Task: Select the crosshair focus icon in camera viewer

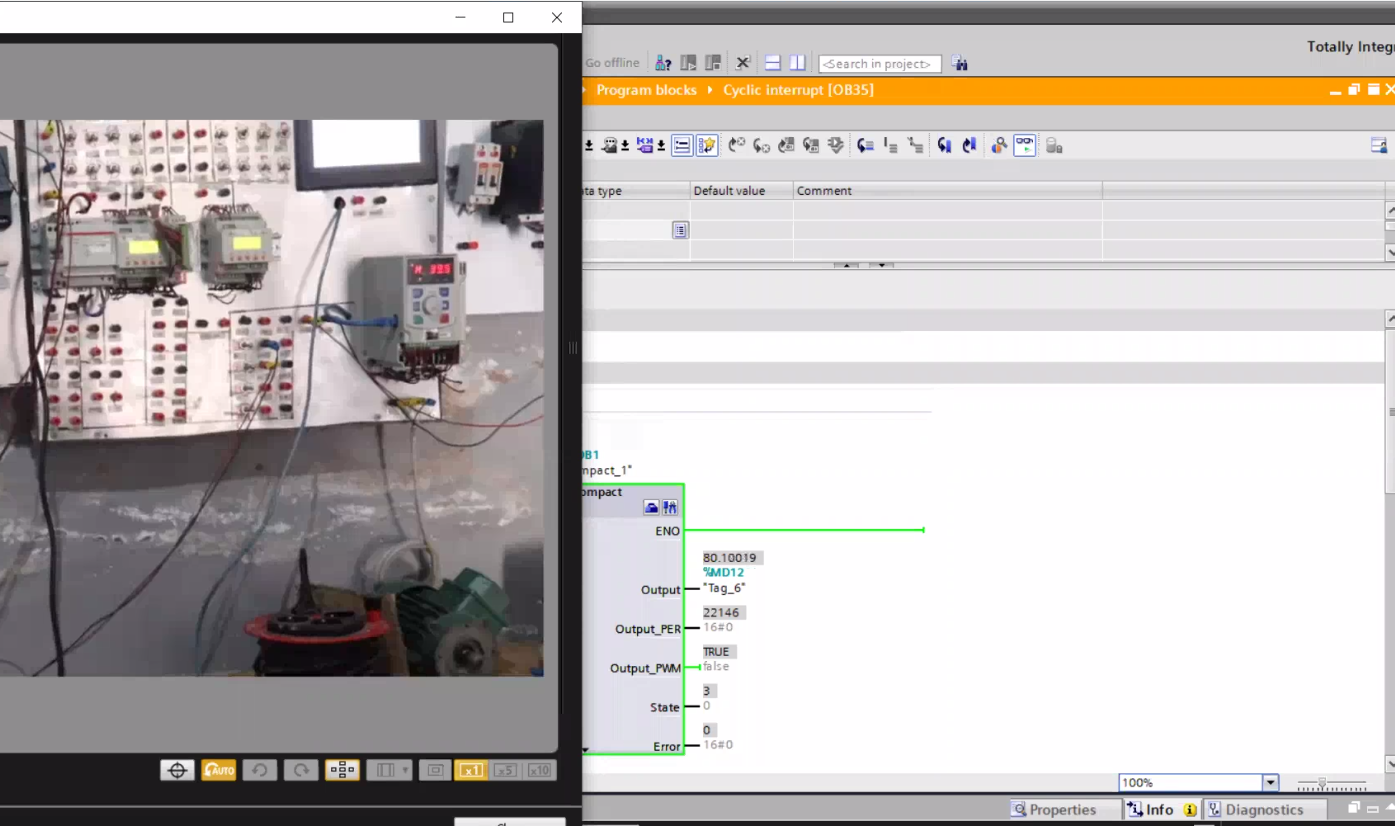Action: click(x=177, y=770)
